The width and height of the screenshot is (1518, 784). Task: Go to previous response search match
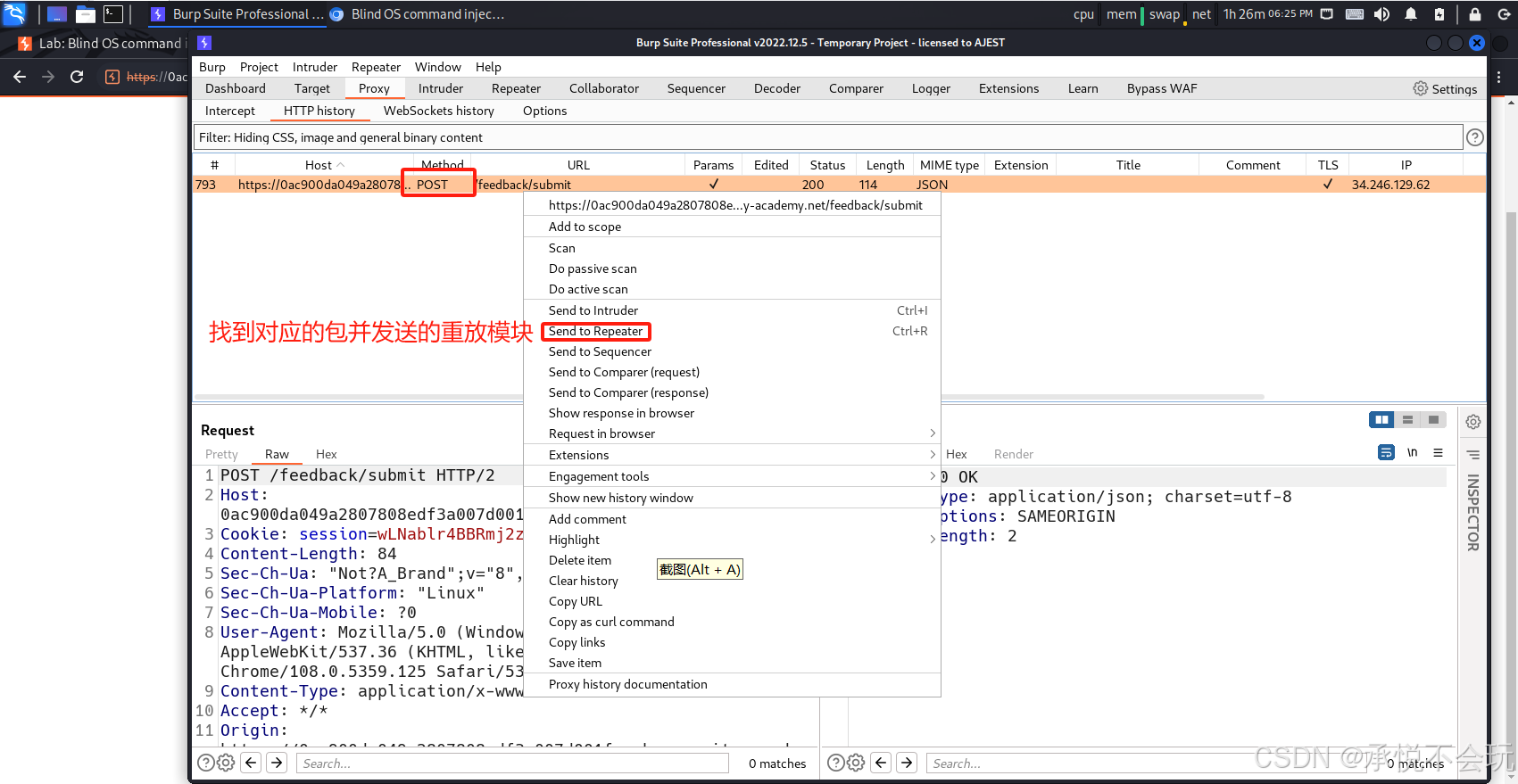pos(882,763)
